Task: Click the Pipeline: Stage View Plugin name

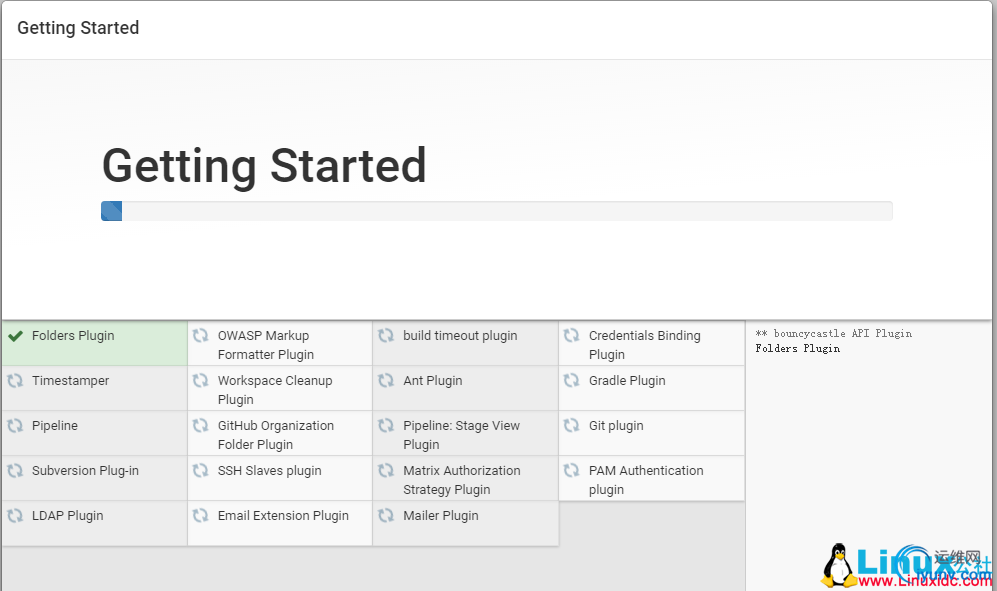Action: (x=462, y=435)
